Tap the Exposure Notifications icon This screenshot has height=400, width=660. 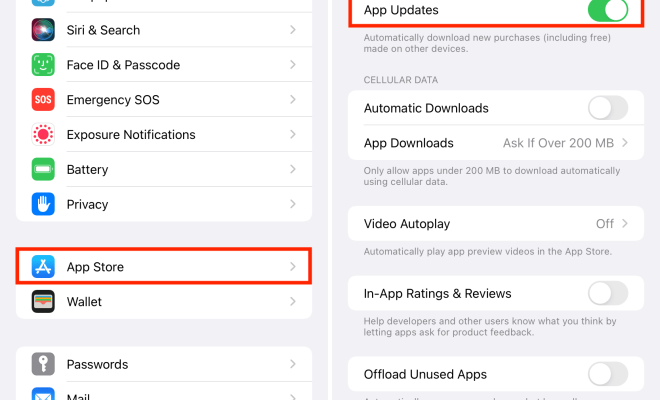43,134
